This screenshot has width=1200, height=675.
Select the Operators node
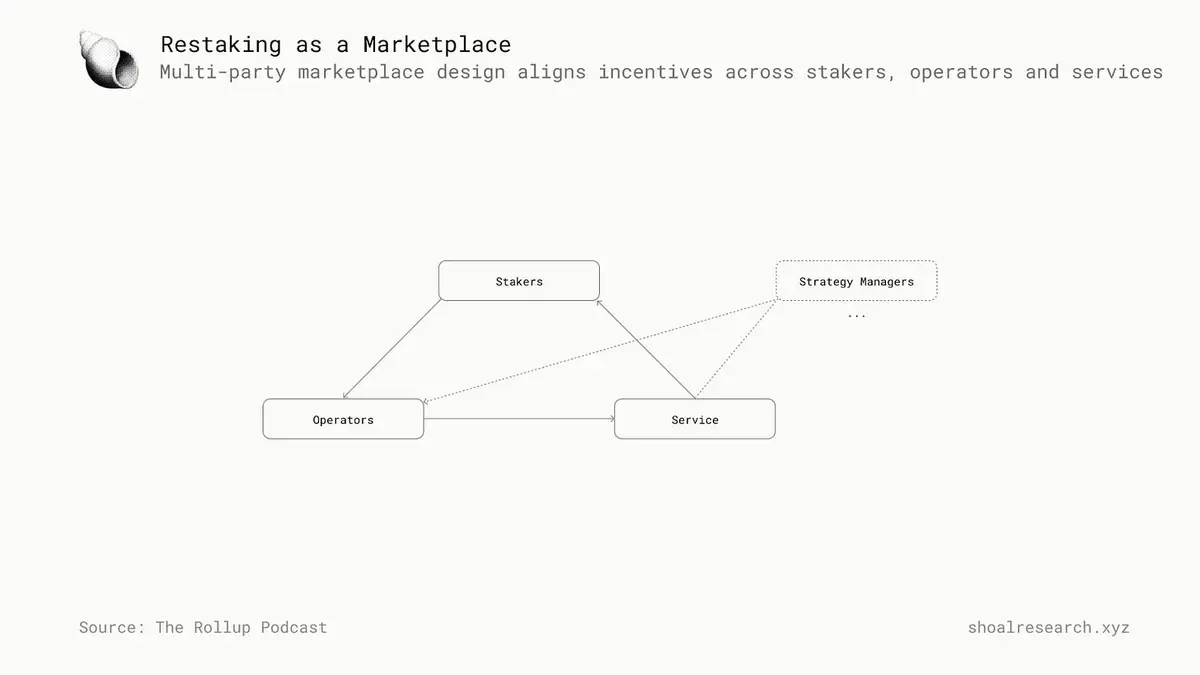pyautogui.click(x=343, y=419)
